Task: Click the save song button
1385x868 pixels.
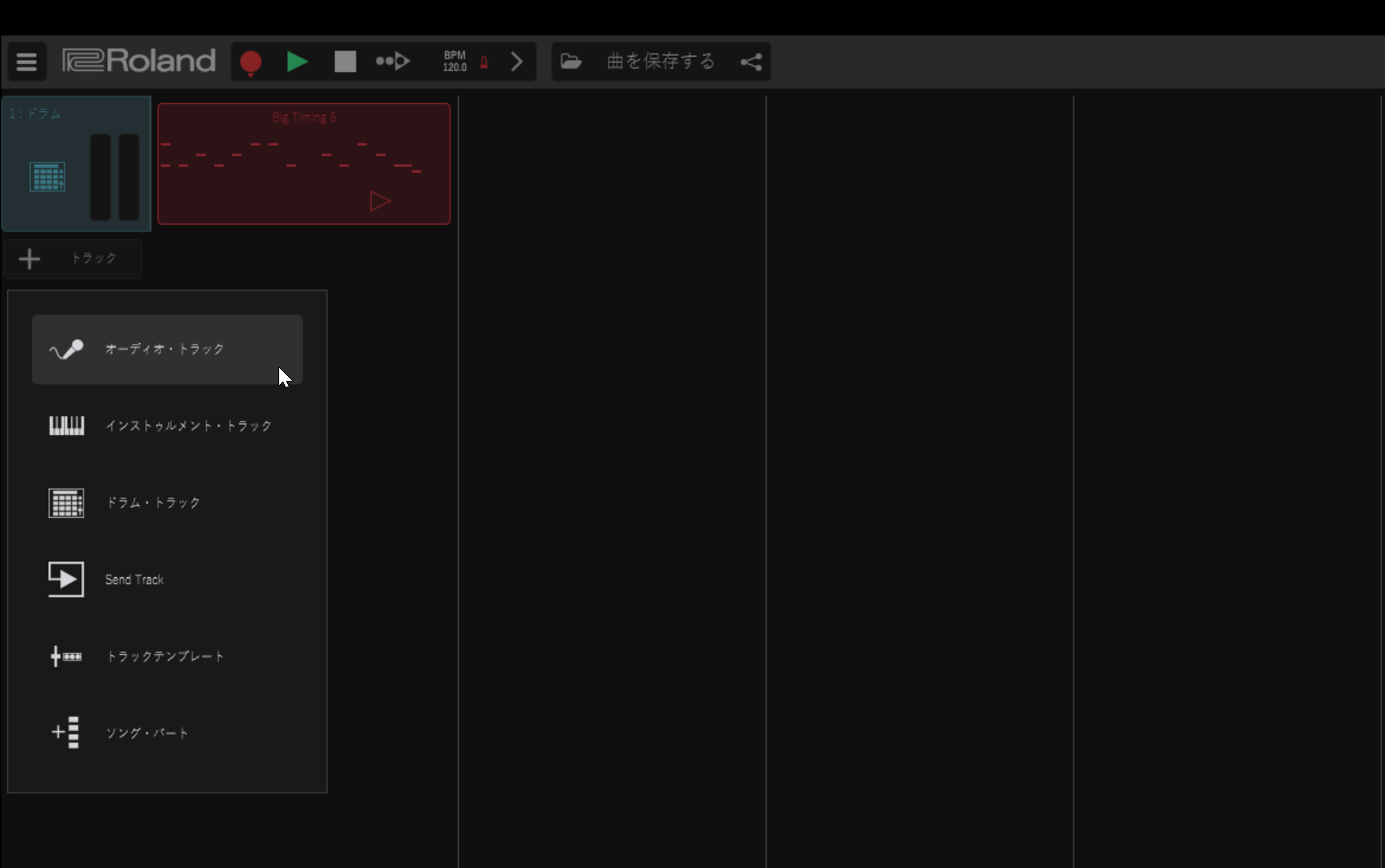Action: click(x=660, y=61)
